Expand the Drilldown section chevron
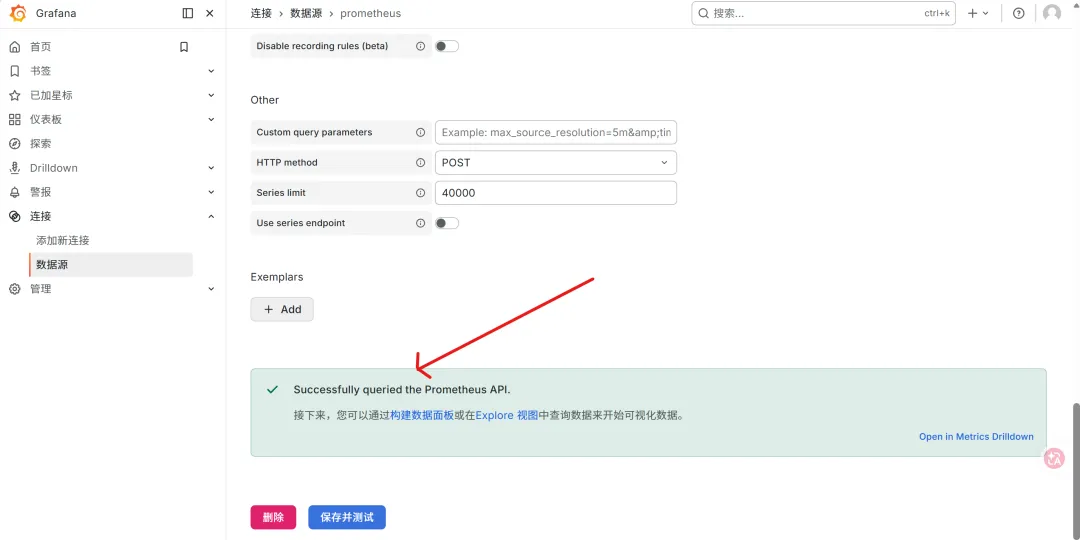The height and width of the screenshot is (540, 1080). coord(211,168)
